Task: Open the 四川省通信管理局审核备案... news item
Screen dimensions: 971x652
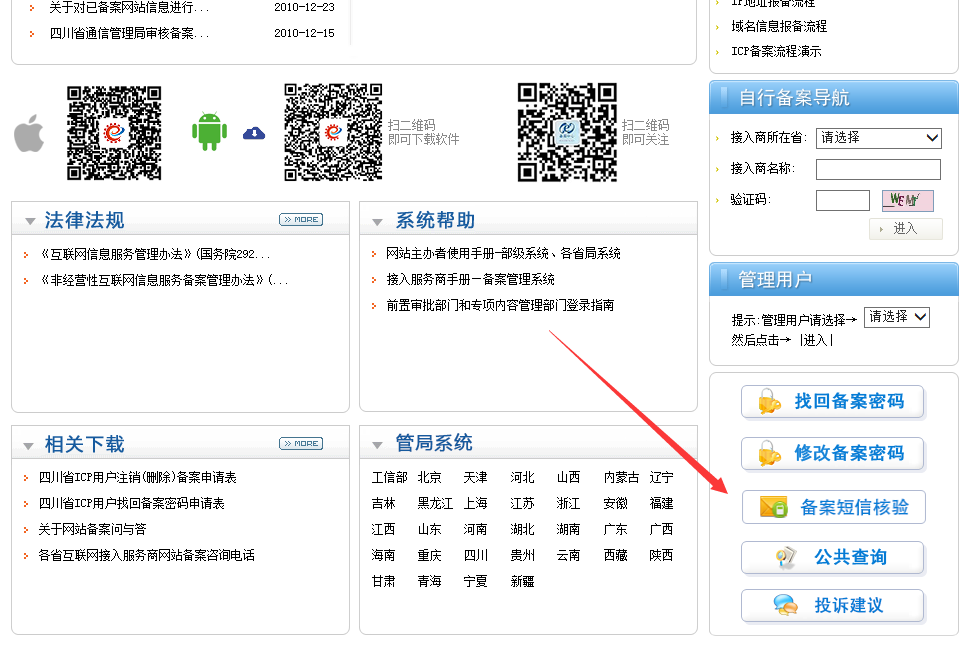Action: coord(129,33)
